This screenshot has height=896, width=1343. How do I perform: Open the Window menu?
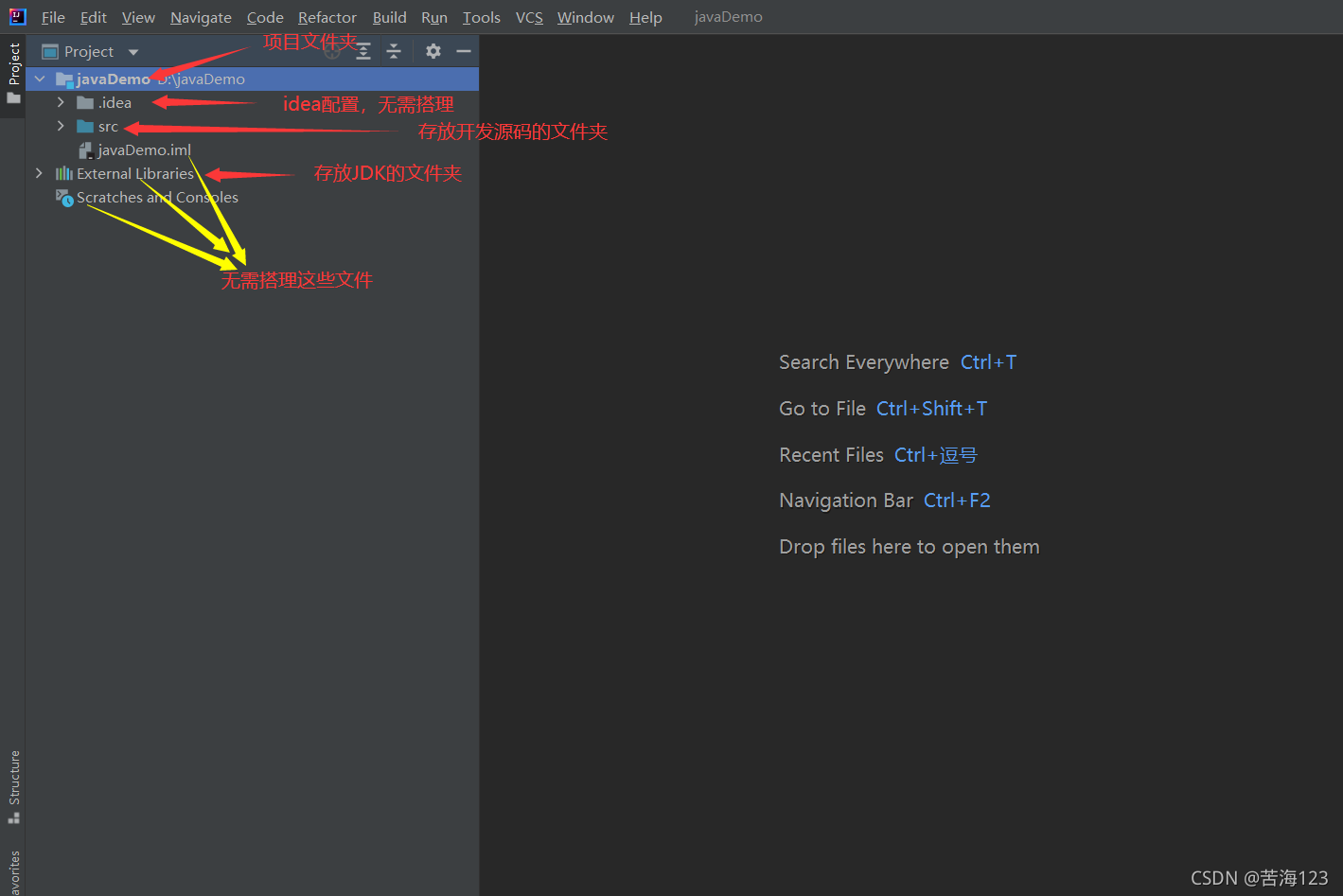point(585,17)
